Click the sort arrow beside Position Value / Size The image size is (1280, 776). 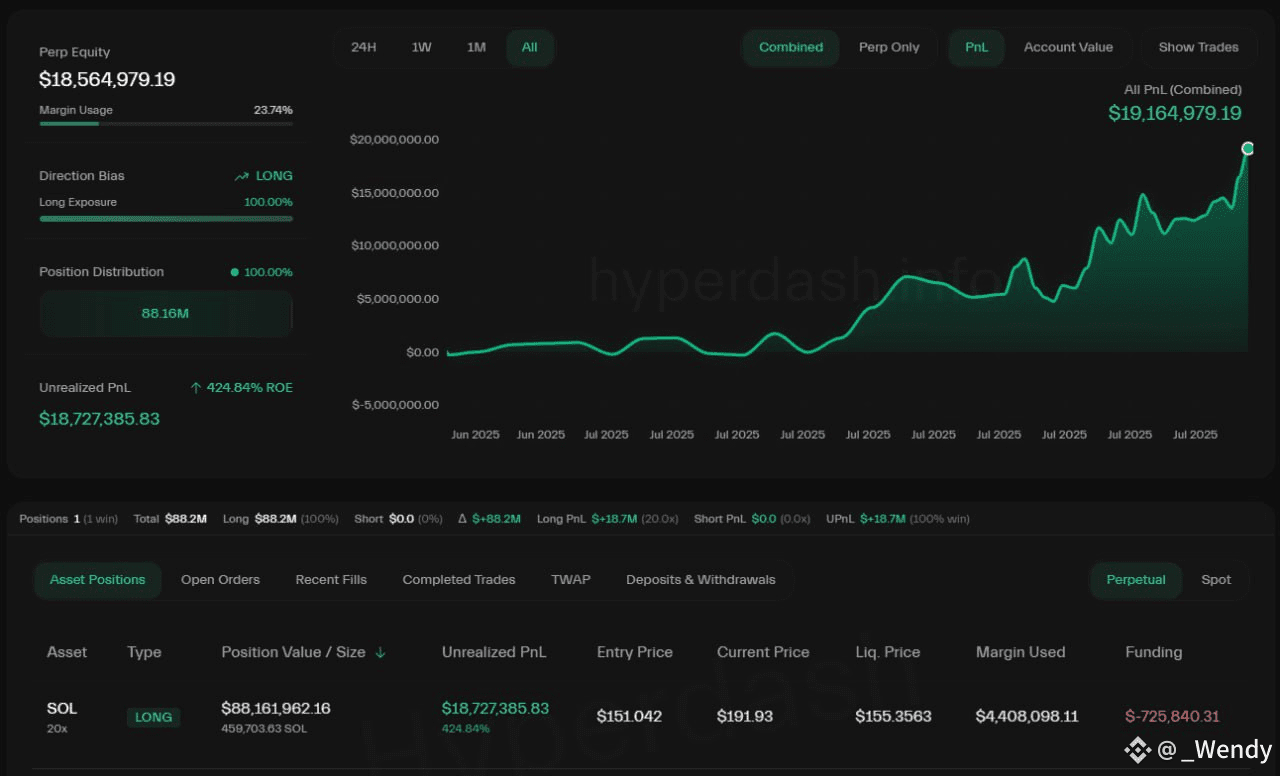[x=380, y=652]
